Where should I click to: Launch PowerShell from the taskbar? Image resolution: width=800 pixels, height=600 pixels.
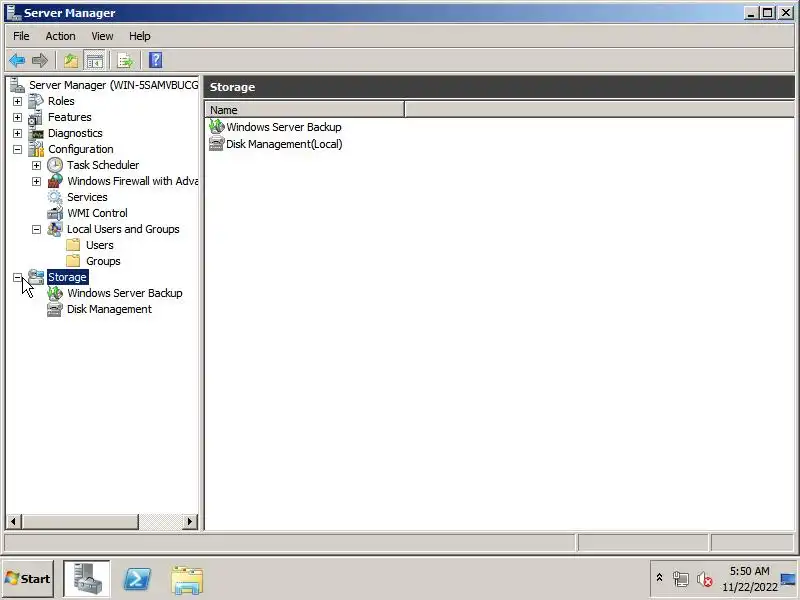tap(137, 580)
